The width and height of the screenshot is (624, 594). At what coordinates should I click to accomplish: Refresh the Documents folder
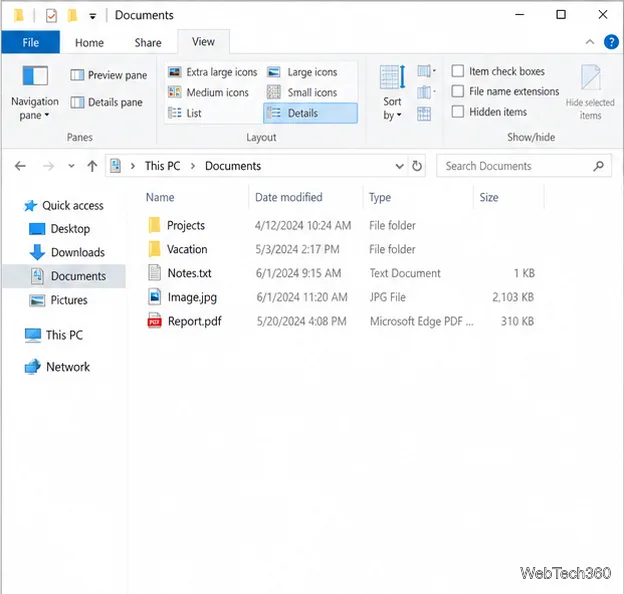pyautogui.click(x=417, y=166)
